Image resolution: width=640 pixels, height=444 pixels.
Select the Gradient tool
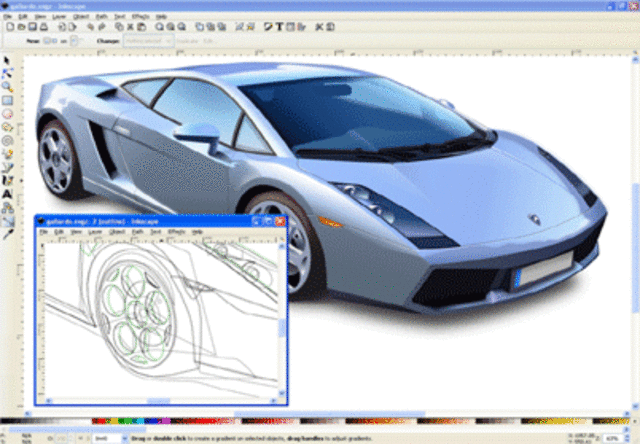point(7,221)
